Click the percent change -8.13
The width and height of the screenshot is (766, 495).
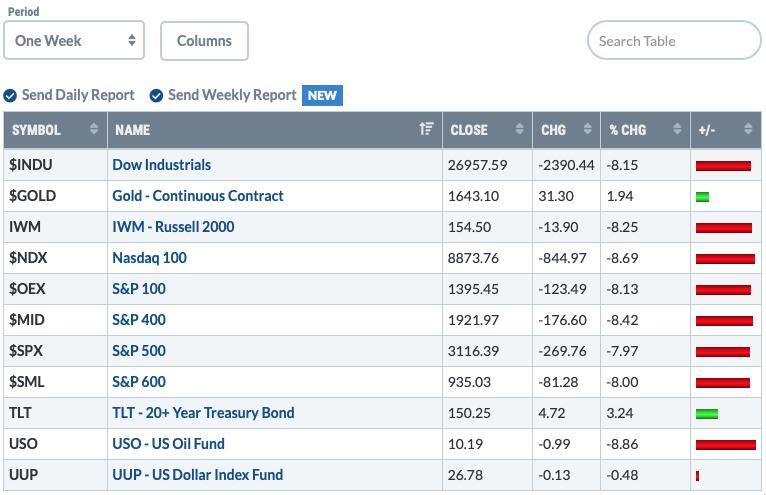[622, 289]
